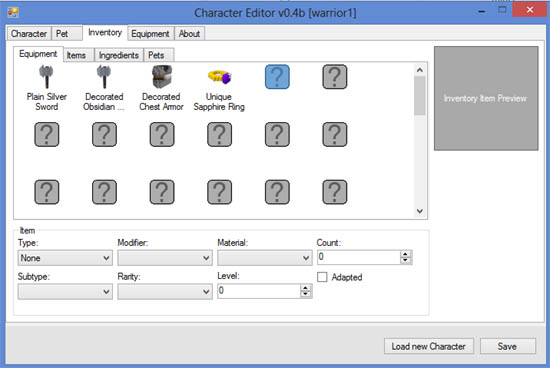The height and width of the screenshot is (368, 550).
Task: Select empty slot below Unique Sapphire Ring
Action: point(220,134)
